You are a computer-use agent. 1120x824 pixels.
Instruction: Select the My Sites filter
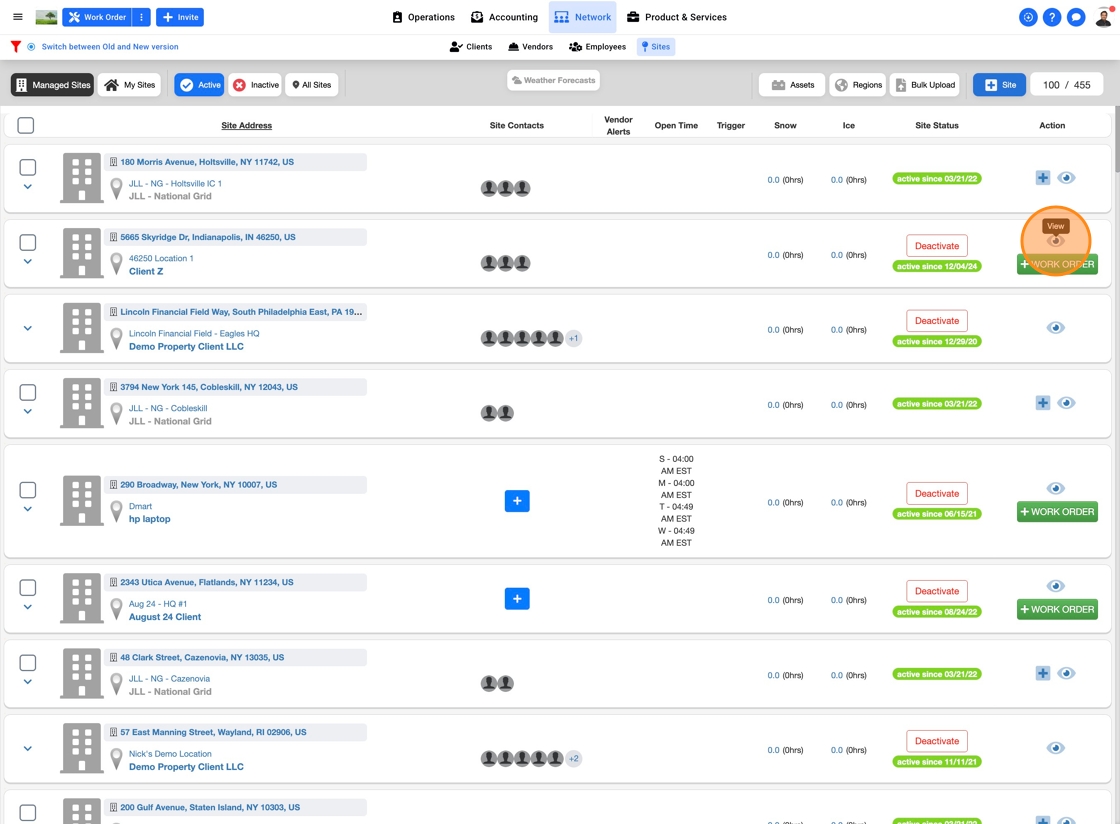coord(130,85)
